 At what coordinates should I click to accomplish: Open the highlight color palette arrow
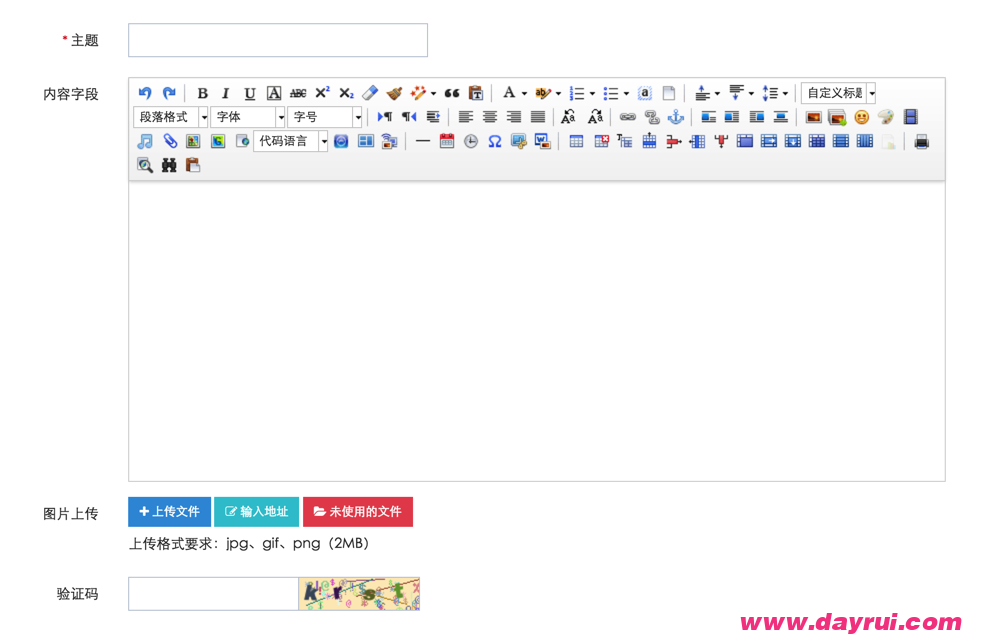(x=558, y=93)
